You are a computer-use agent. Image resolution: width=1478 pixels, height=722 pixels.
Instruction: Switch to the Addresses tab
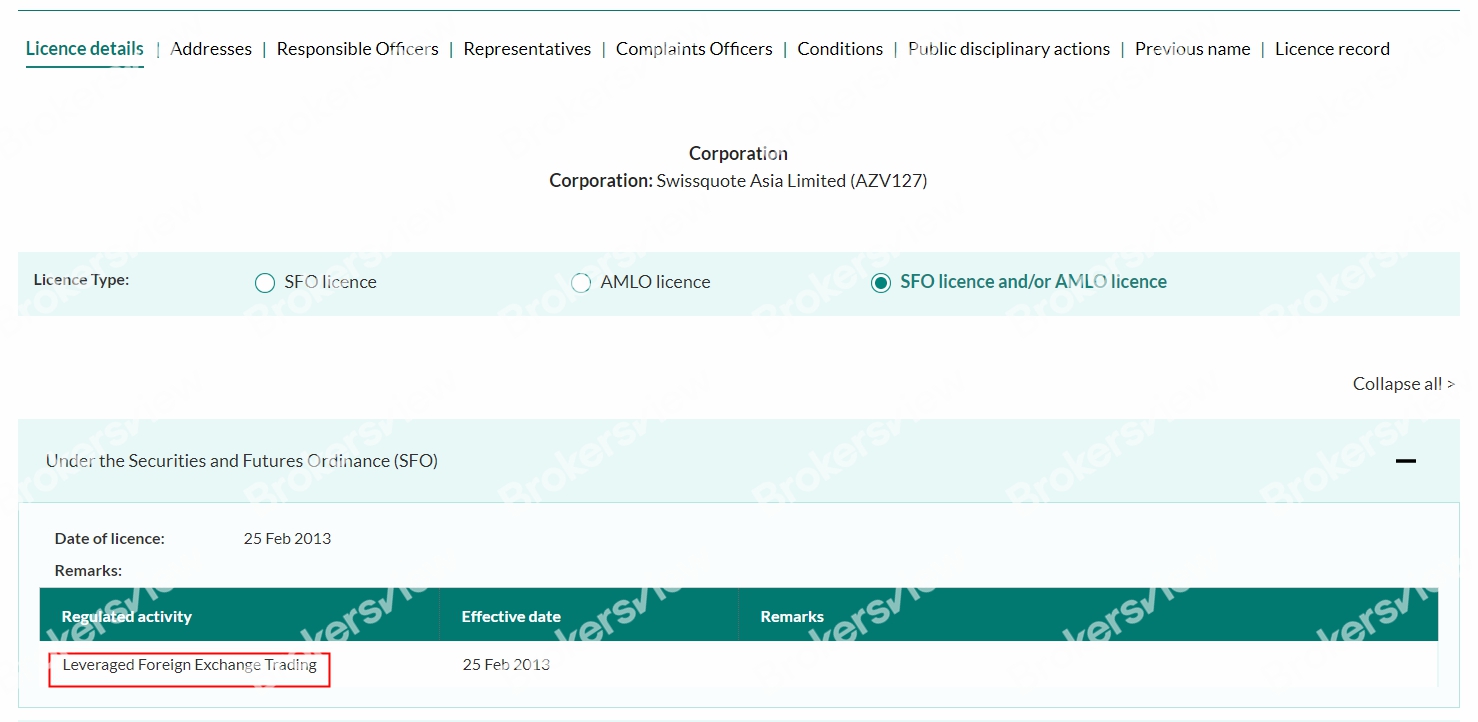(211, 49)
